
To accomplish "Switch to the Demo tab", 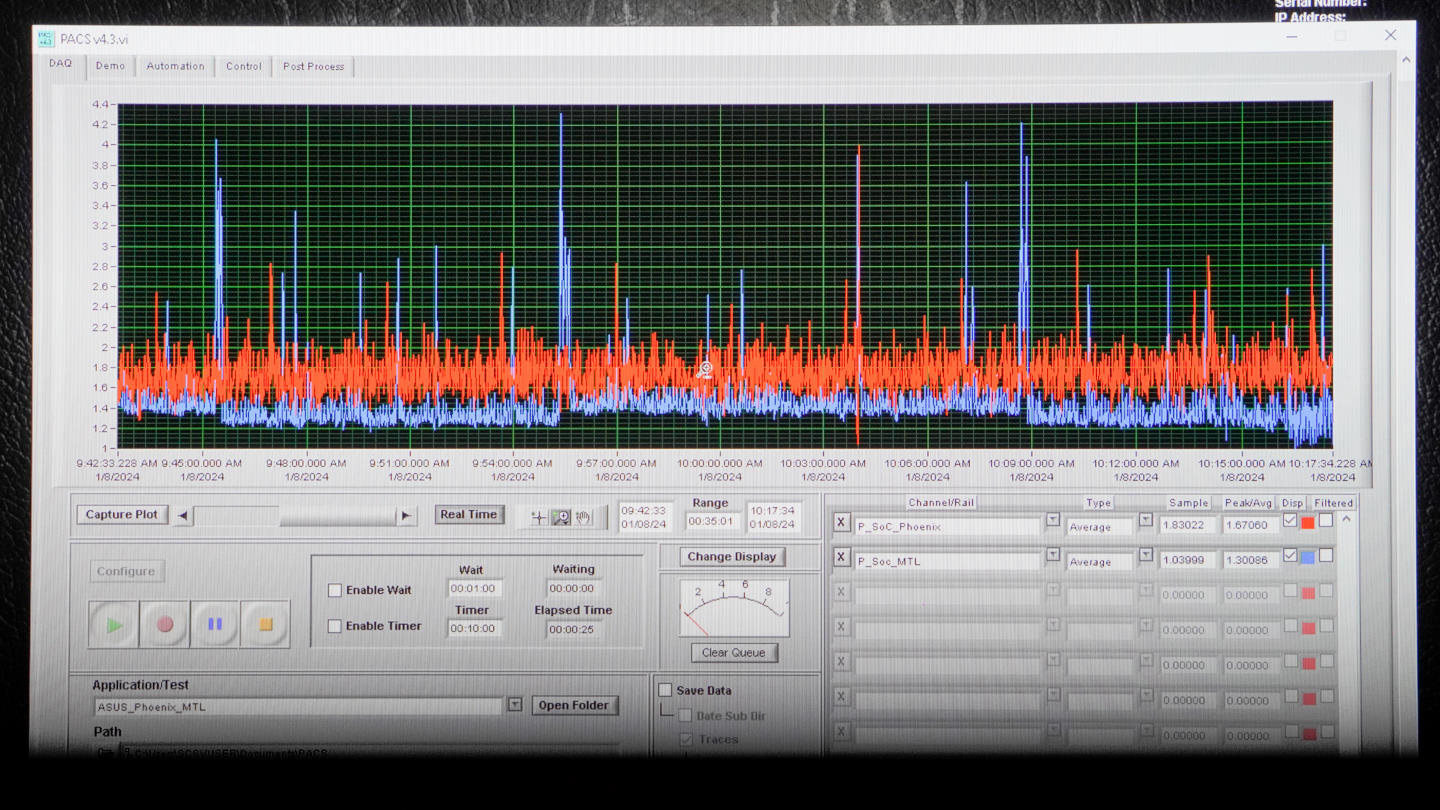I will (x=110, y=66).
